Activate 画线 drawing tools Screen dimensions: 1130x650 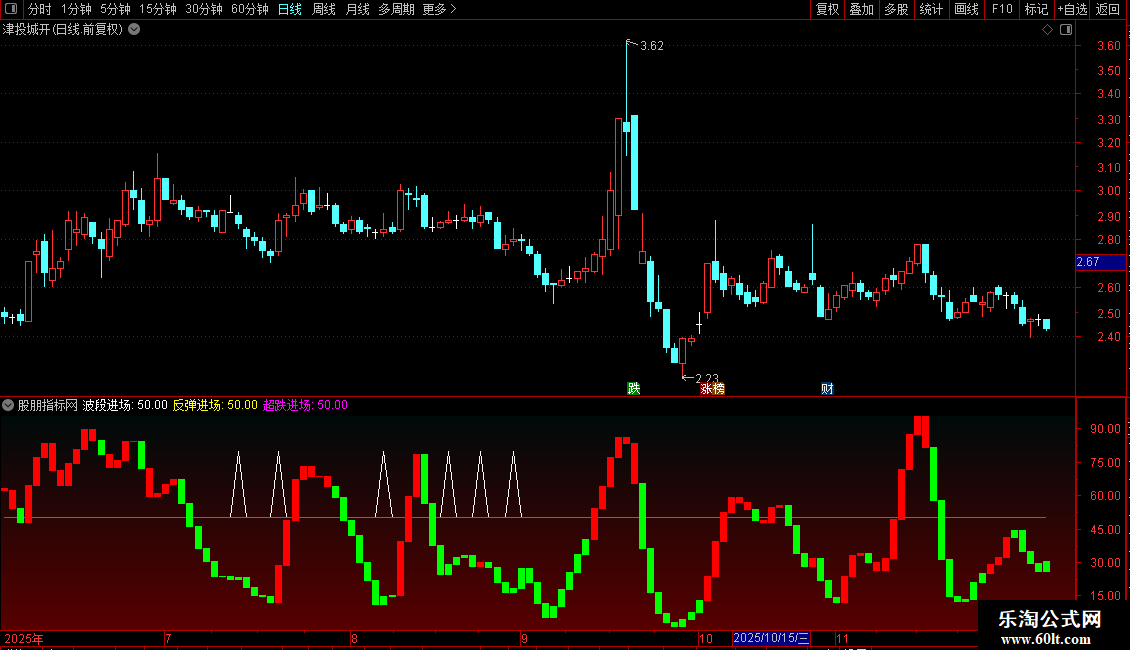(x=966, y=9)
